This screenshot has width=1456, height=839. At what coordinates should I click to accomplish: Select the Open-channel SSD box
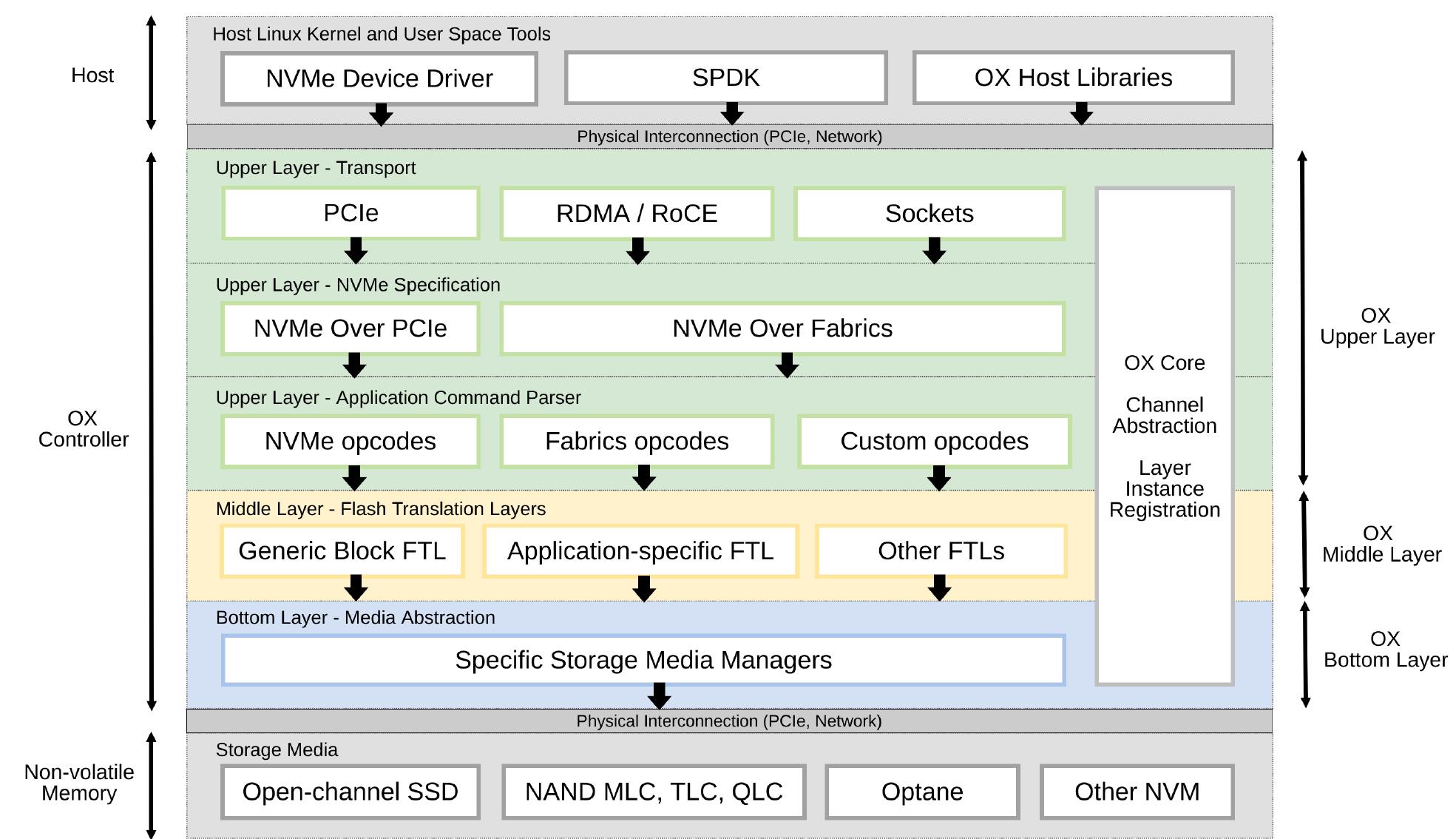[x=351, y=792]
